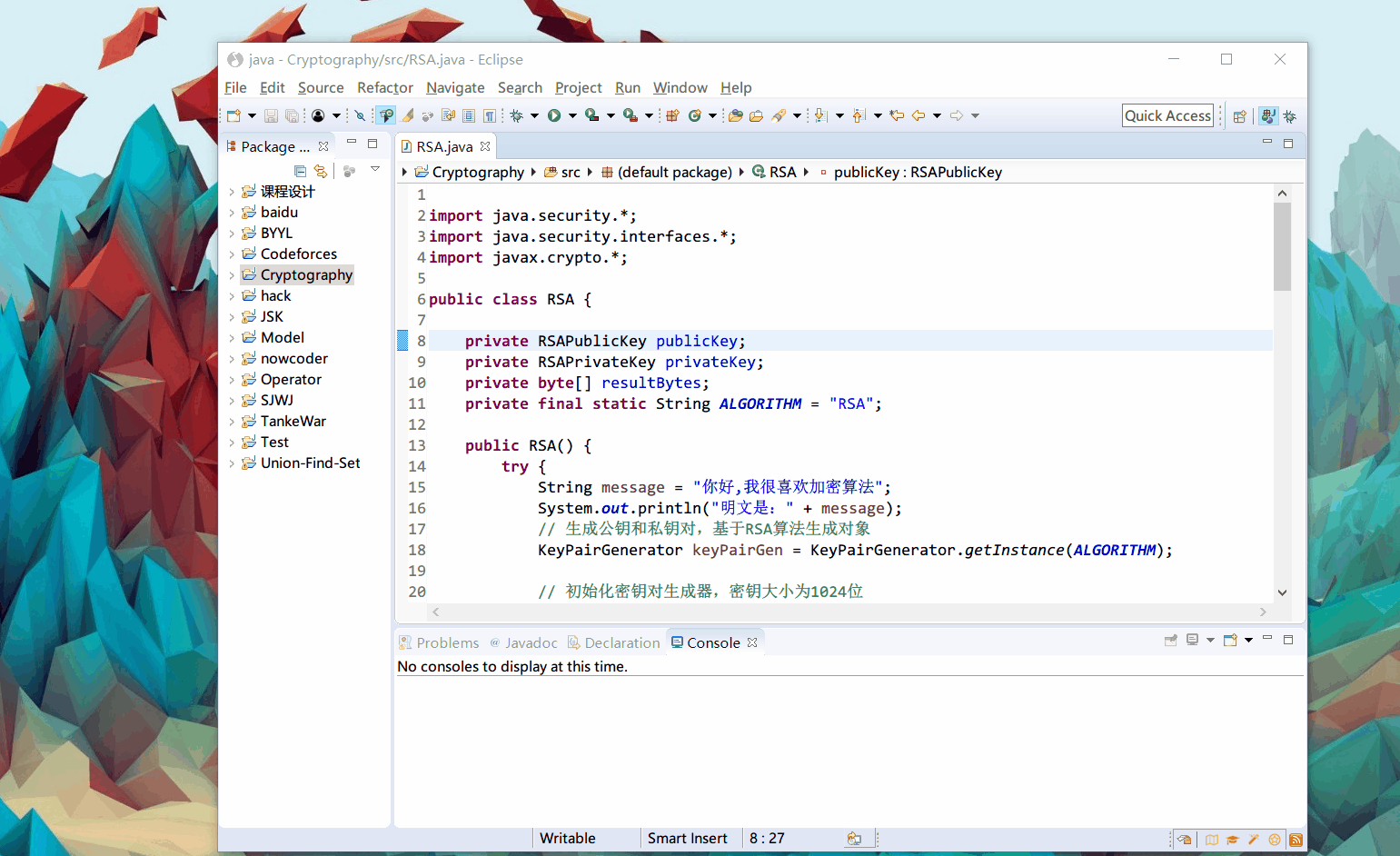Open the Refactor menu
Viewport: 1400px width, 856px height.
[x=384, y=87]
